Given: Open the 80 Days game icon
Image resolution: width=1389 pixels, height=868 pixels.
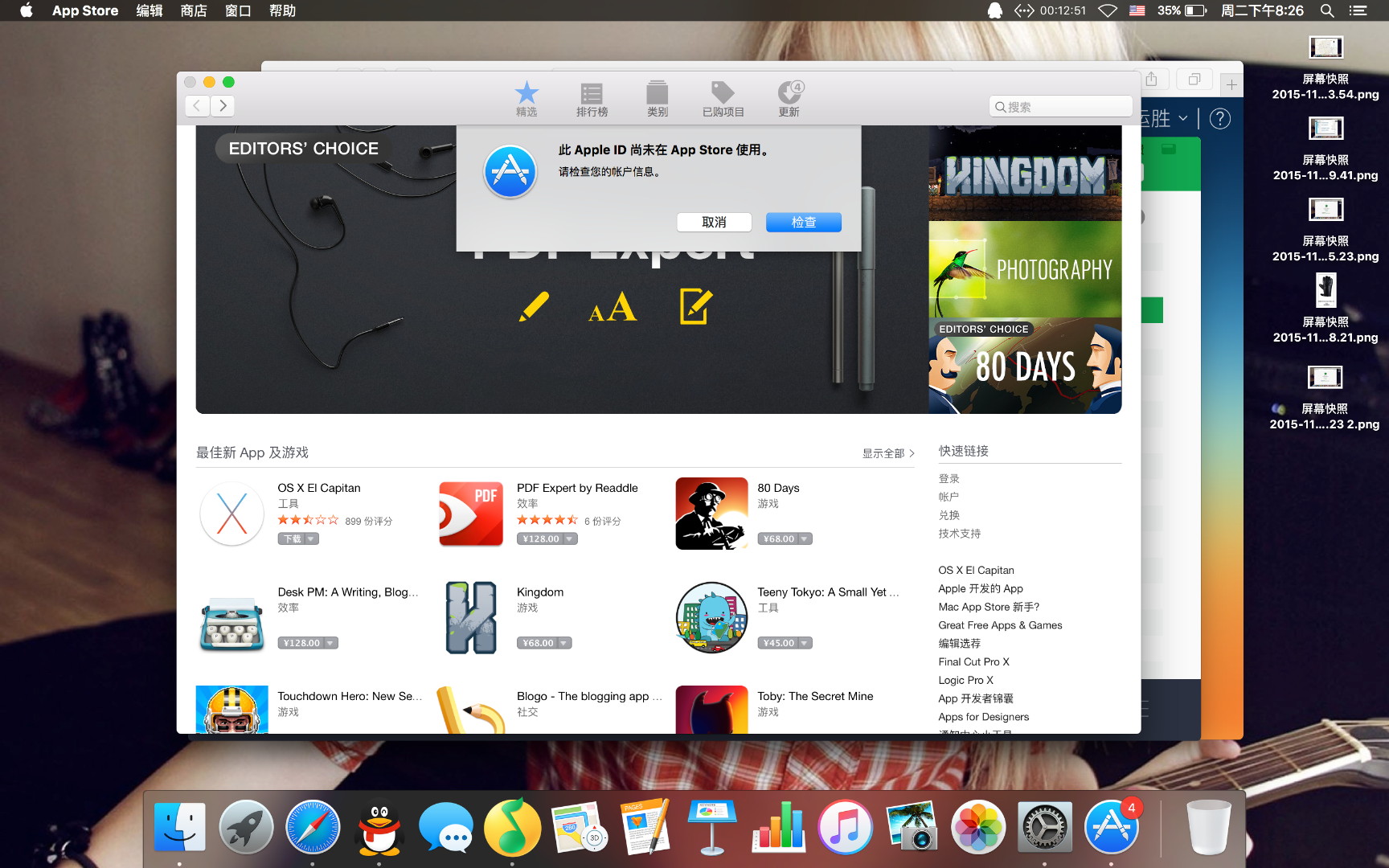Looking at the screenshot, I should tap(711, 514).
